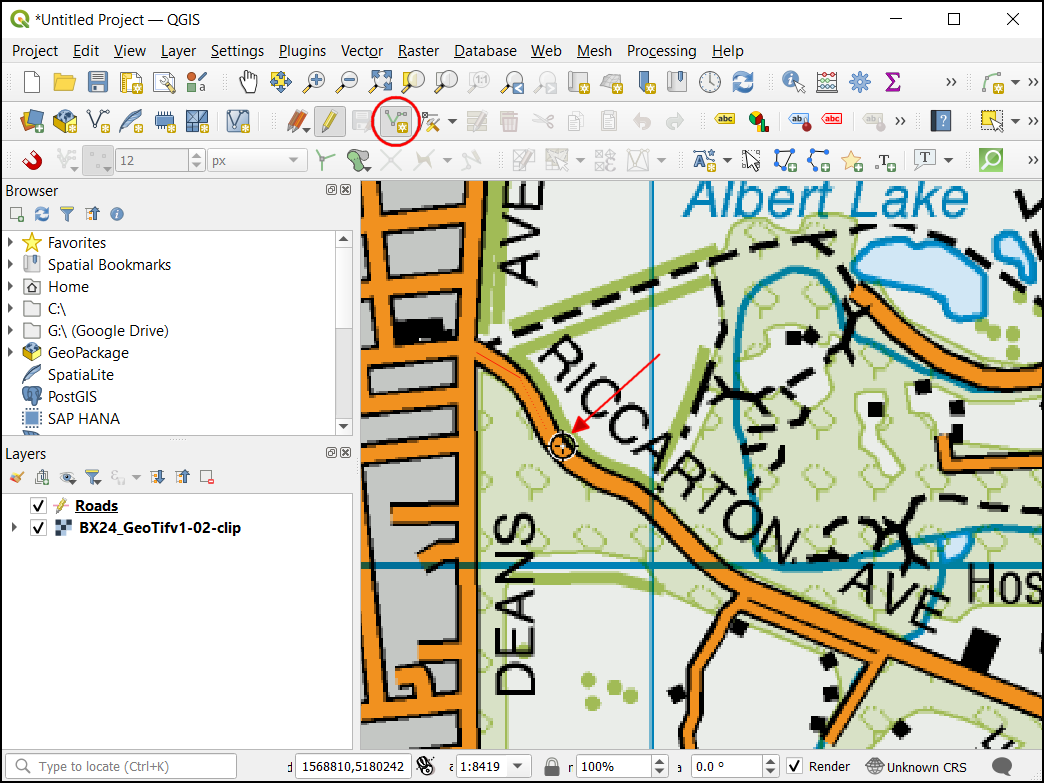Click the Refresh map icon
Viewport: 1044px width, 783px height.
pos(743,82)
